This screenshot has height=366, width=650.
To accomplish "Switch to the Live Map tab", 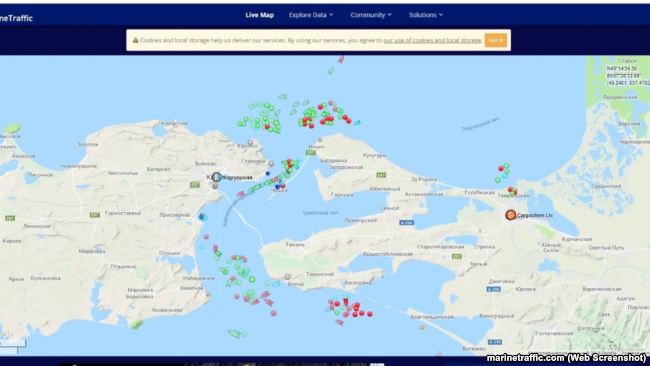I will [260, 15].
